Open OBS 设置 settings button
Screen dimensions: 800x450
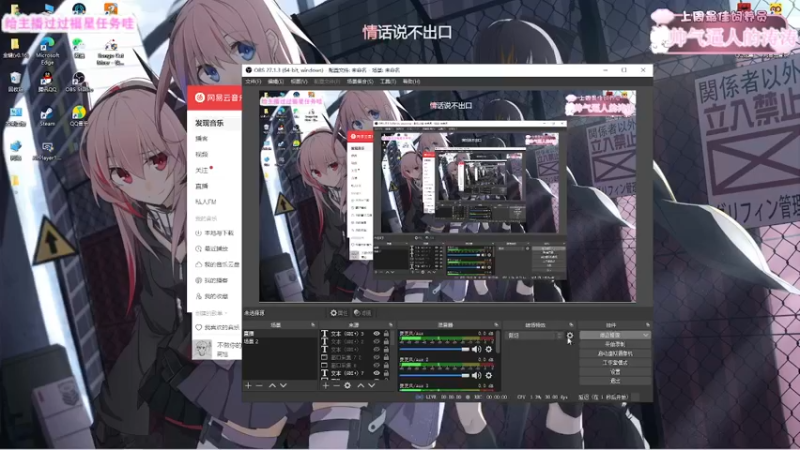tap(615, 372)
